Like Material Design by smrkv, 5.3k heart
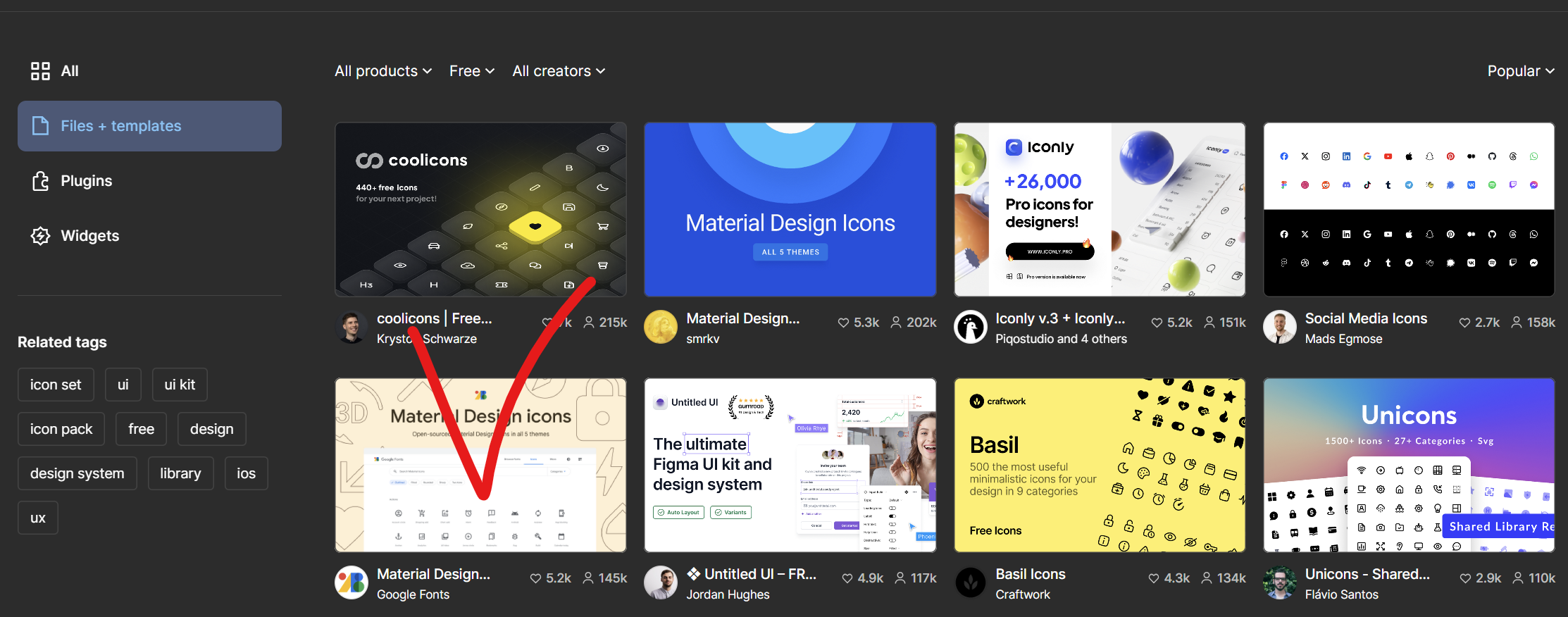Image resolution: width=1568 pixels, height=617 pixels. click(x=843, y=323)
